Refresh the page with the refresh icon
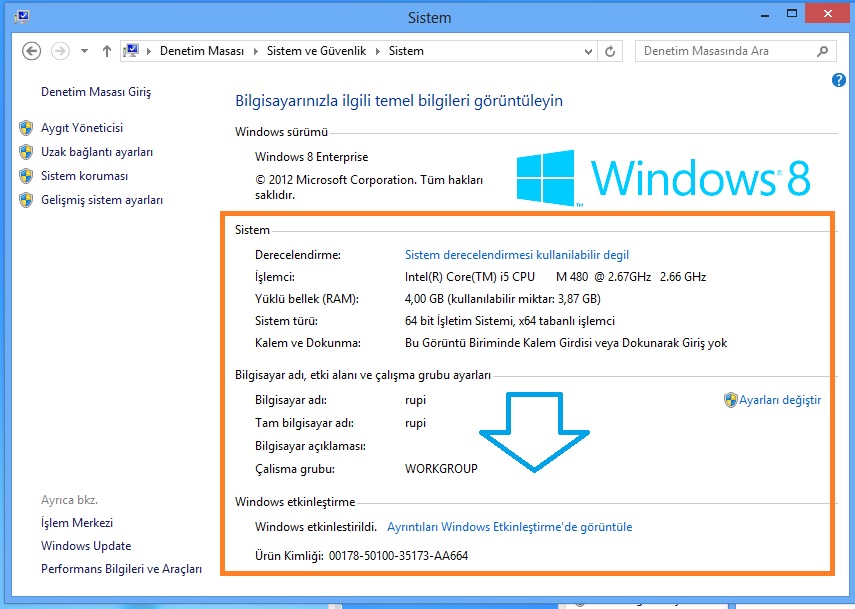This screenshot has height=609, width=855. tap(610, 51)
